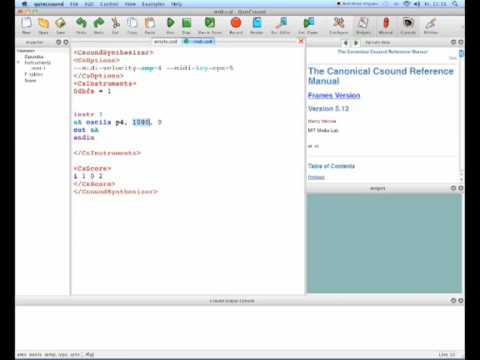This screenshot has width=480, height=360.
Task: Close the Inspector panel
Action: 66,42
